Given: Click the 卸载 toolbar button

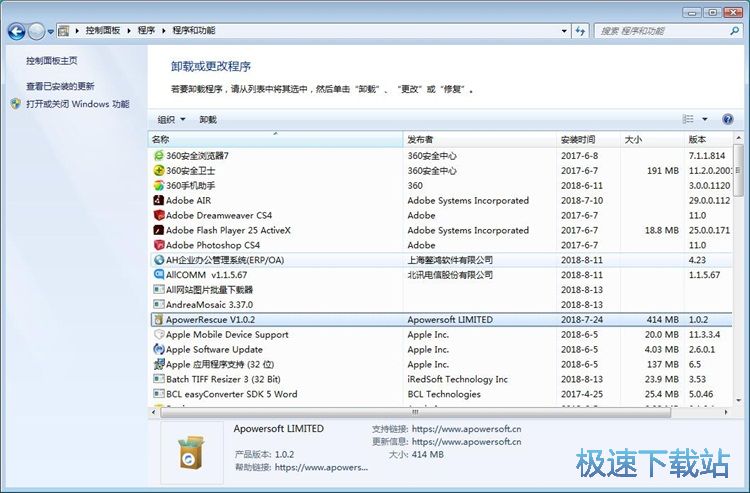Looking at the screenshot, I should 208,120.
